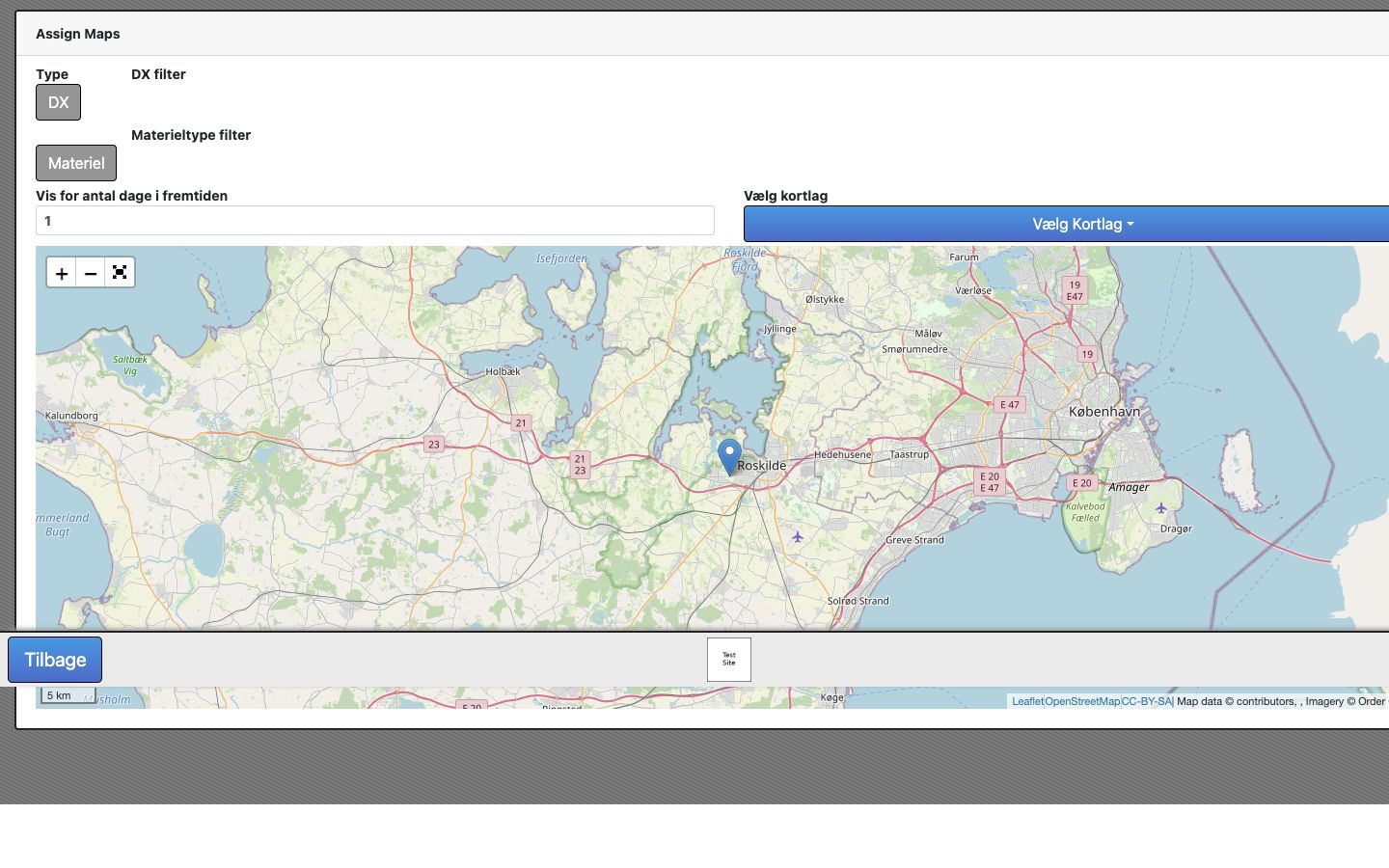Click the Isefjorden water label
This screenshot has width=1389, height=868.
[x=561, y=258]
